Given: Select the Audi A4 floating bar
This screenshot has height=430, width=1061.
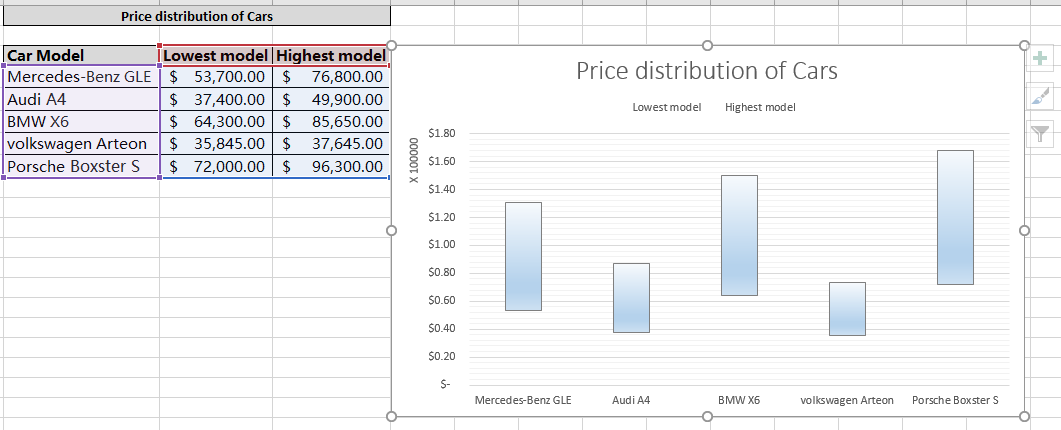Looking at the screenshot, I should point(631,298).
